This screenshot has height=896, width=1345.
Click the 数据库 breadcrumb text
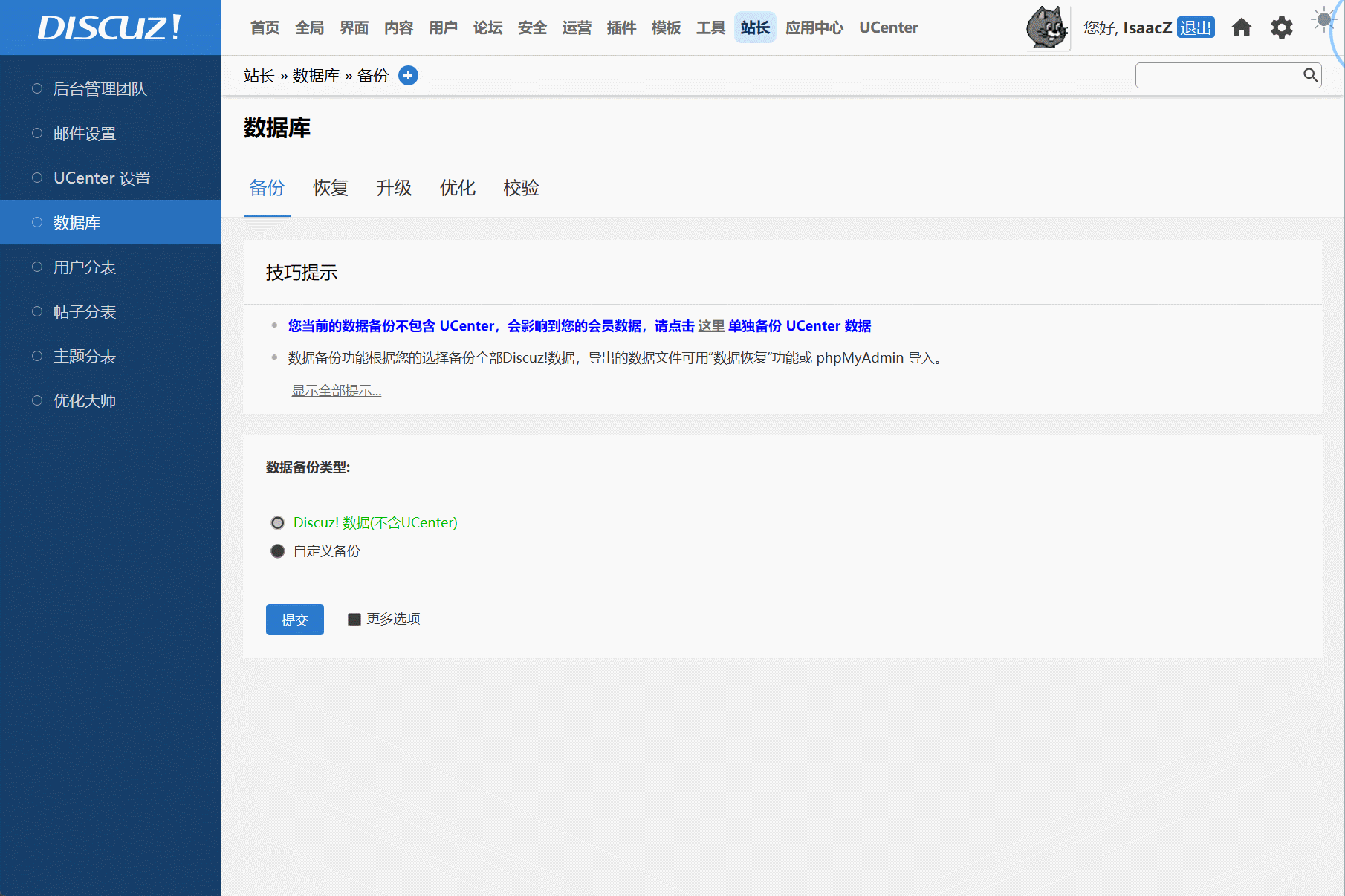point(316,76)
